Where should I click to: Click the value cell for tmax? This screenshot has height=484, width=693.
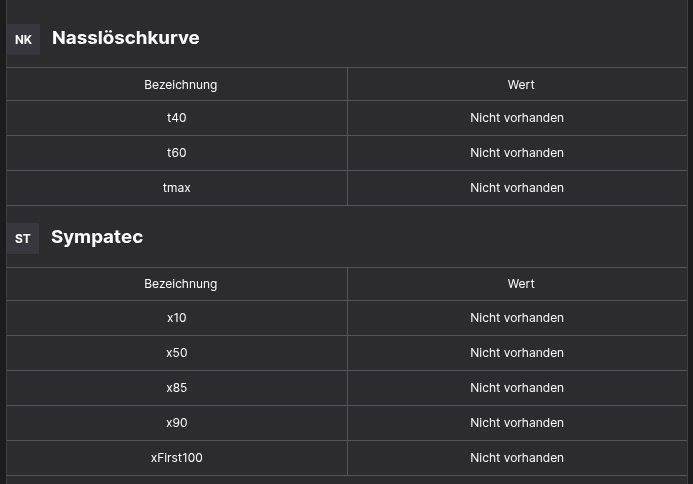[517, 188]
